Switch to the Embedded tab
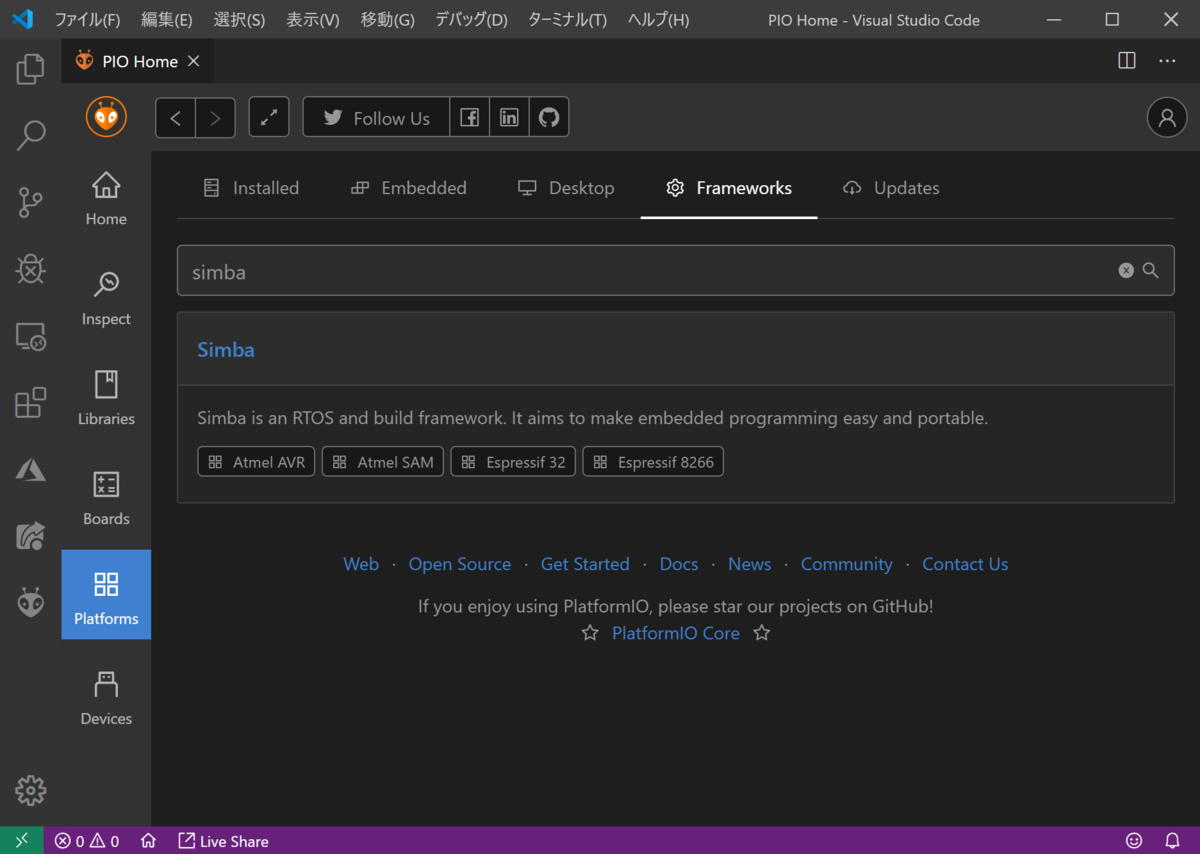1200x854 pixels. click(408, 188)
